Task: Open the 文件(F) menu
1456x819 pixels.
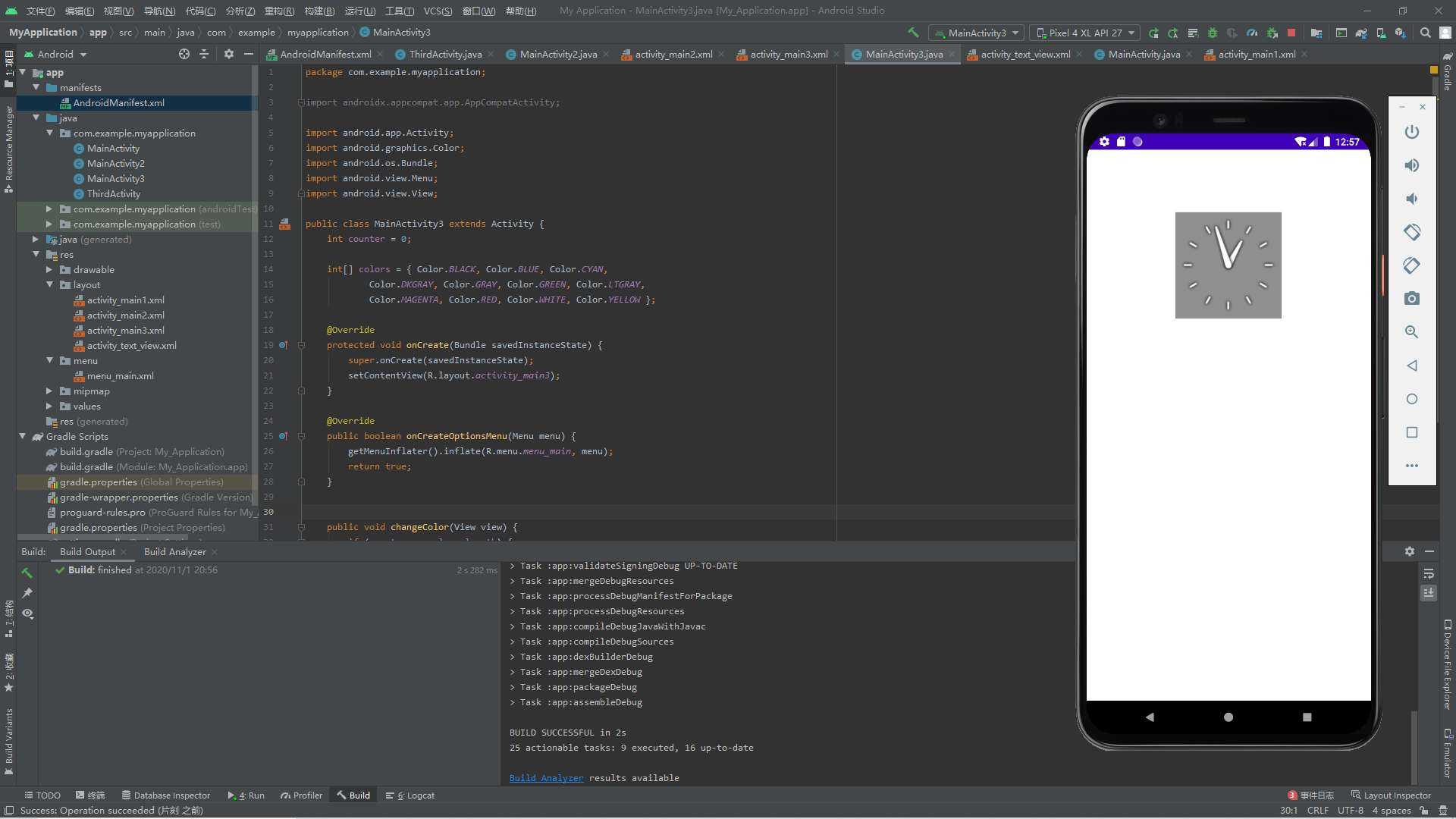Action: point(40,11)
